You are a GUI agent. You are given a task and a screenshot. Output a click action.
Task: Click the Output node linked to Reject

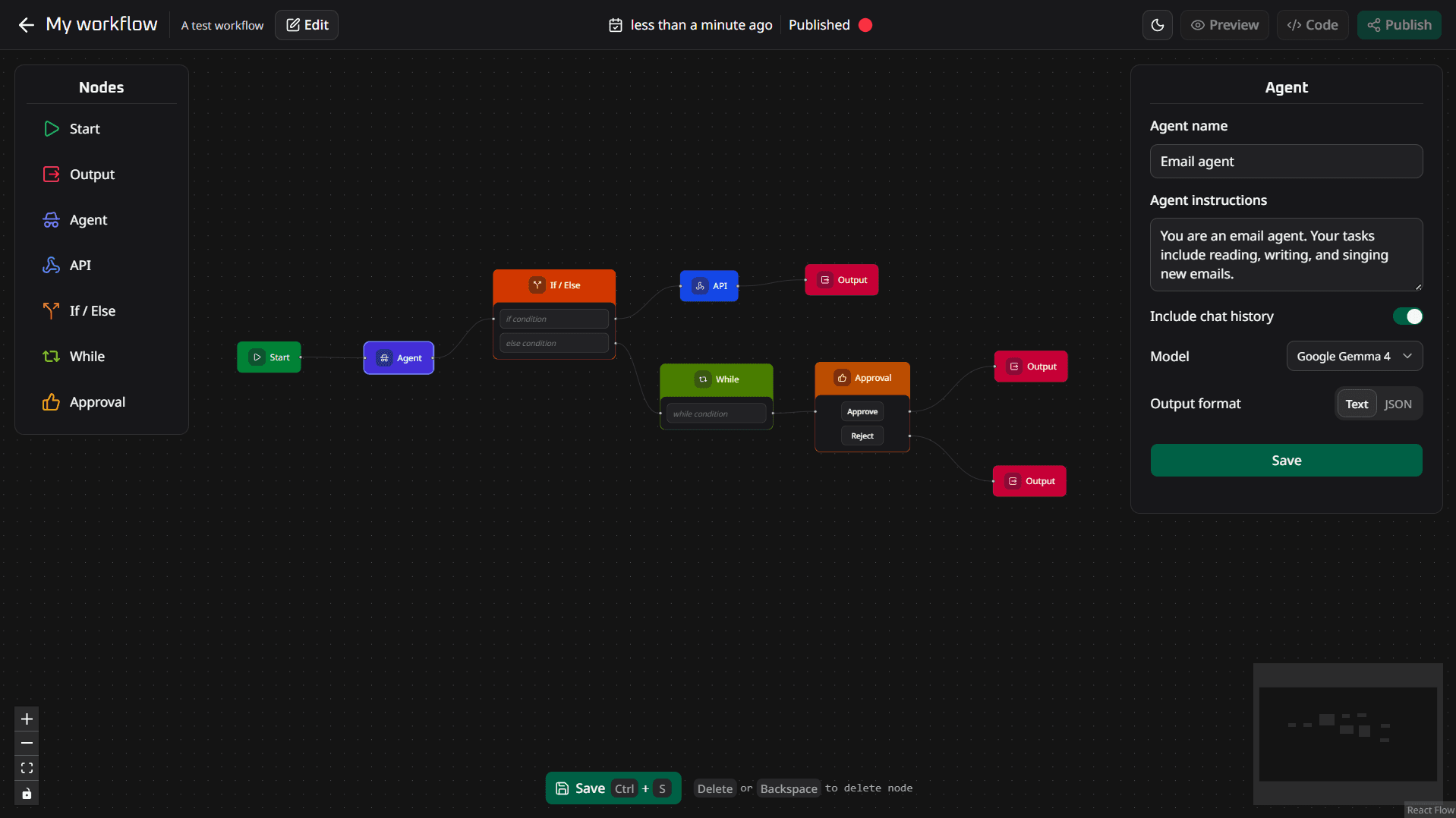1029,481
